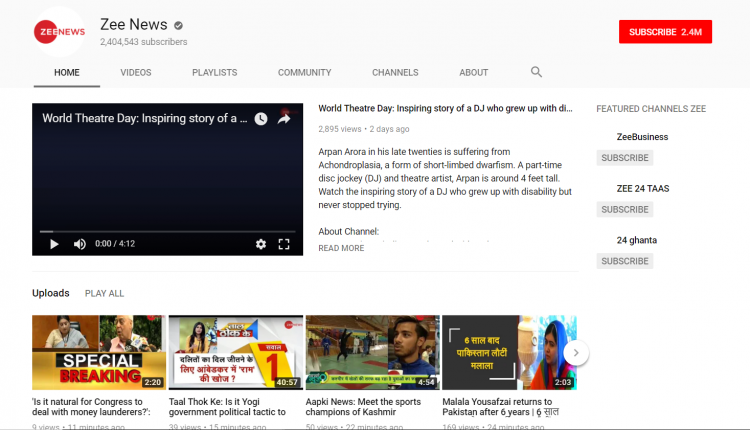750x430 pixels.
Task: Click the 0:00 / 4:12 time display
Action: (115, 244)
